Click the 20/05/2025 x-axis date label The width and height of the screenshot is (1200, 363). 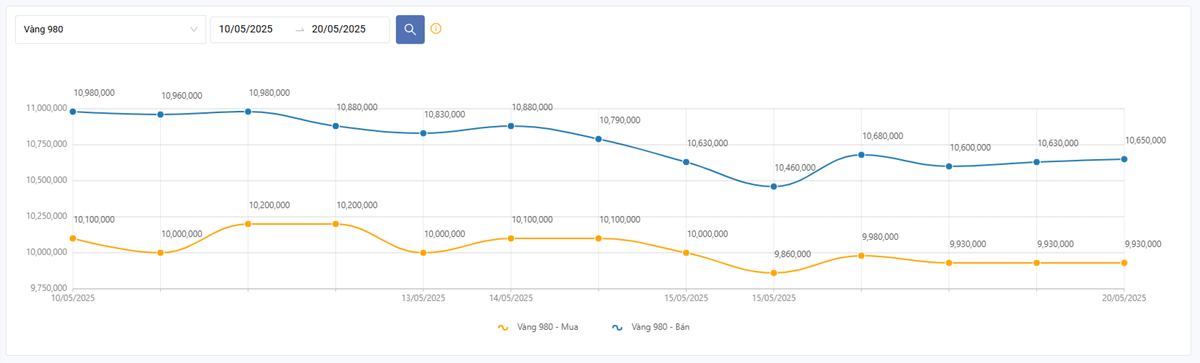coord(1124,298)
